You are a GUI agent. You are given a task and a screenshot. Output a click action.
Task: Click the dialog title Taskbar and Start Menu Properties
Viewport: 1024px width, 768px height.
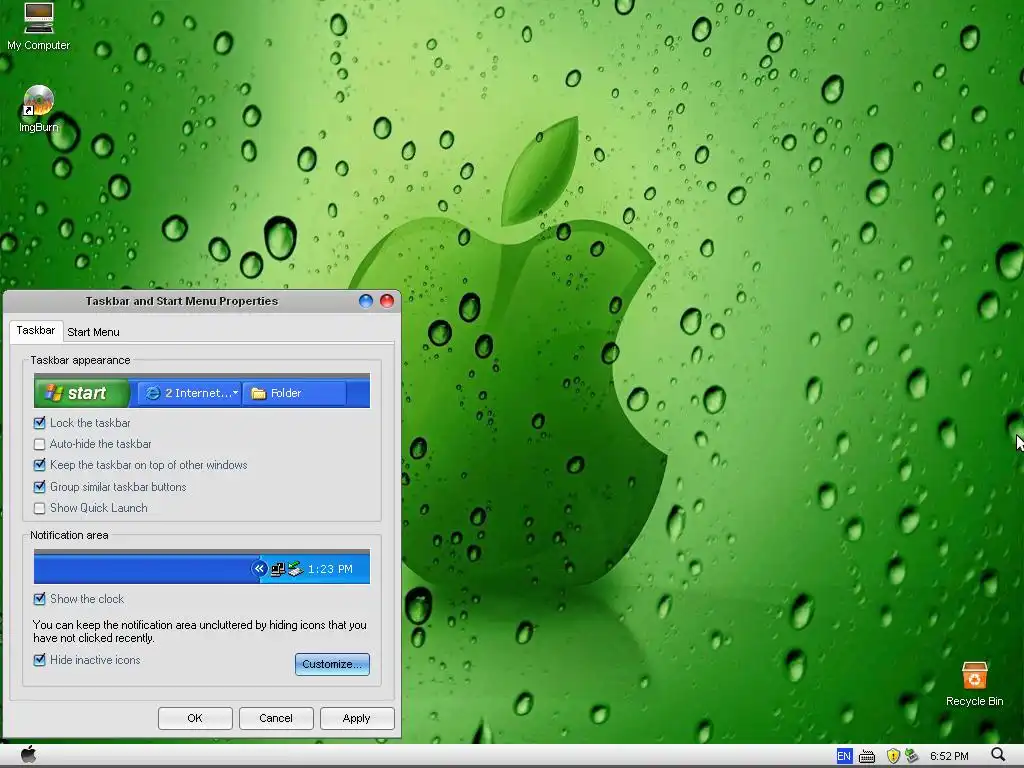182,301
